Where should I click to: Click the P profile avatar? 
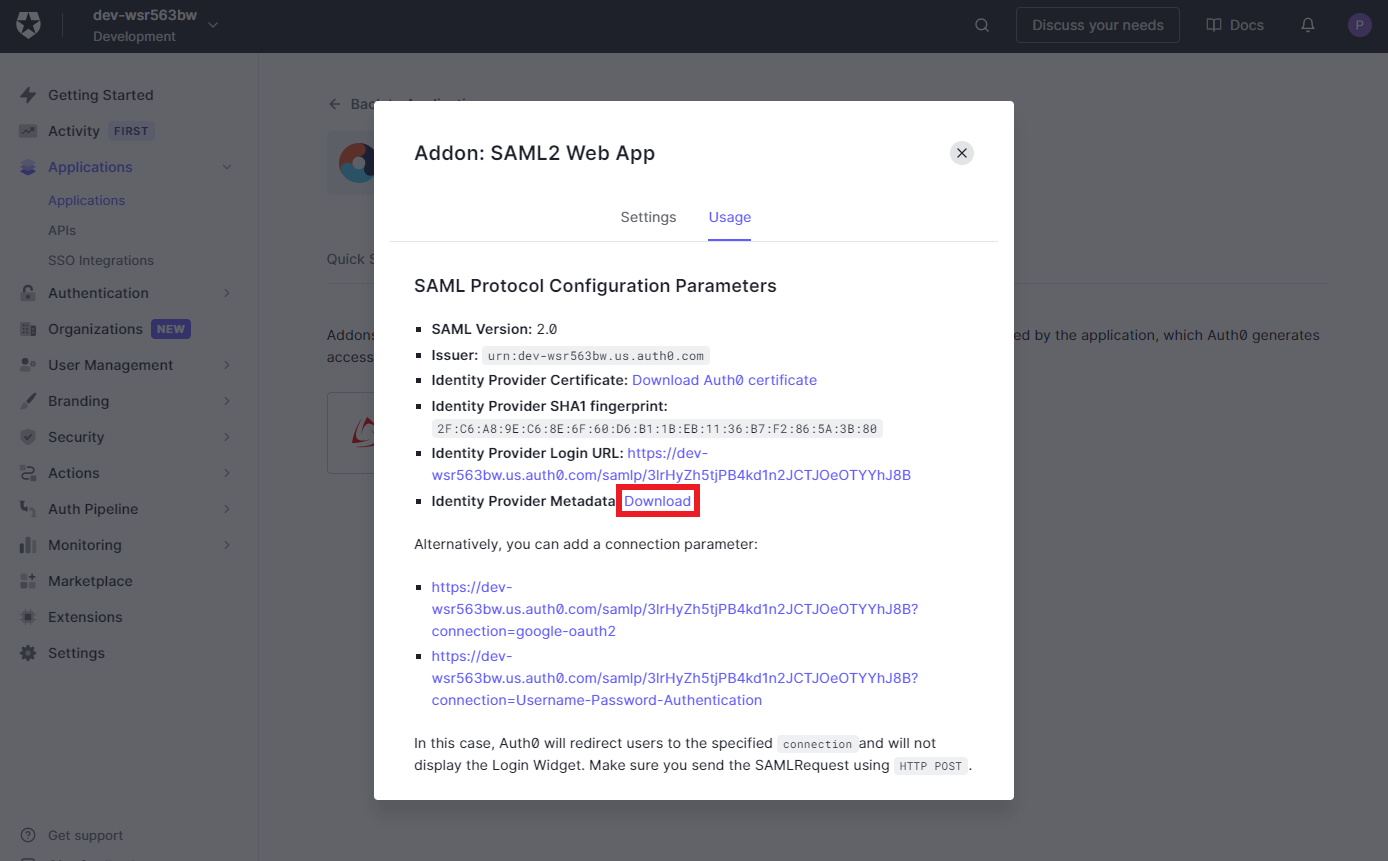click(1359, 24)
